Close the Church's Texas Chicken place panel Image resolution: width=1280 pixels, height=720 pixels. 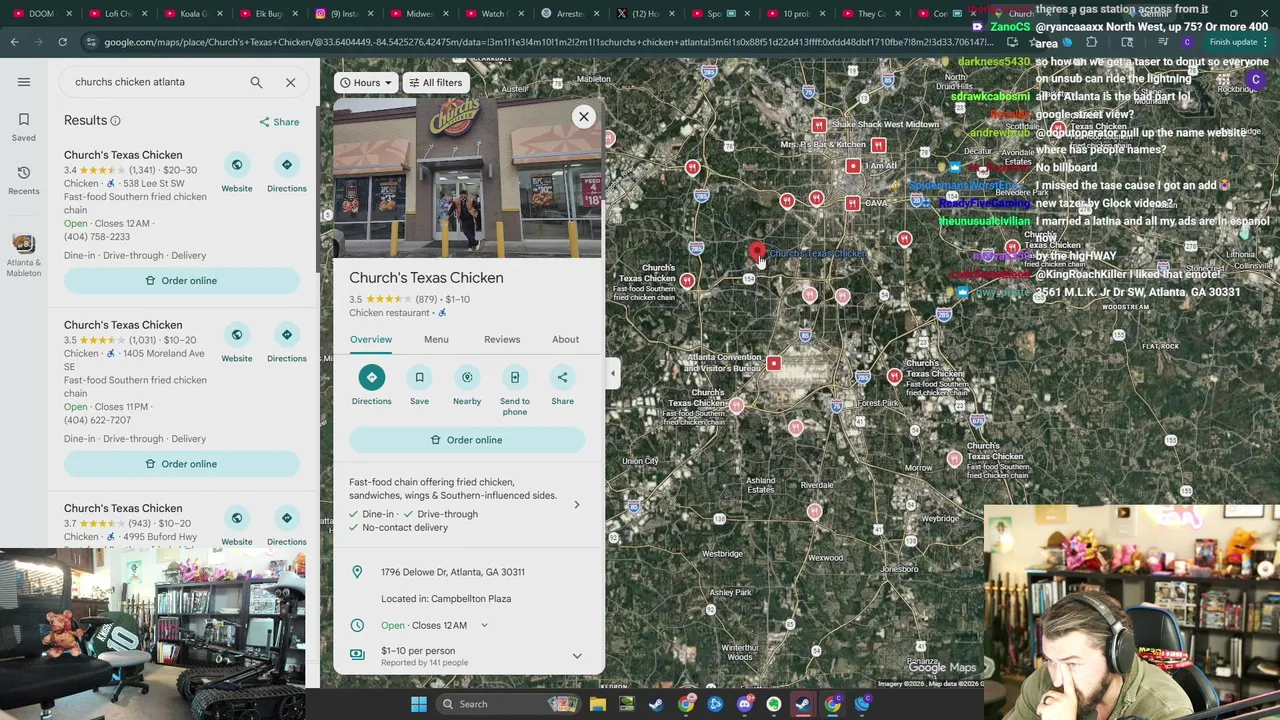tap(584, 117)
